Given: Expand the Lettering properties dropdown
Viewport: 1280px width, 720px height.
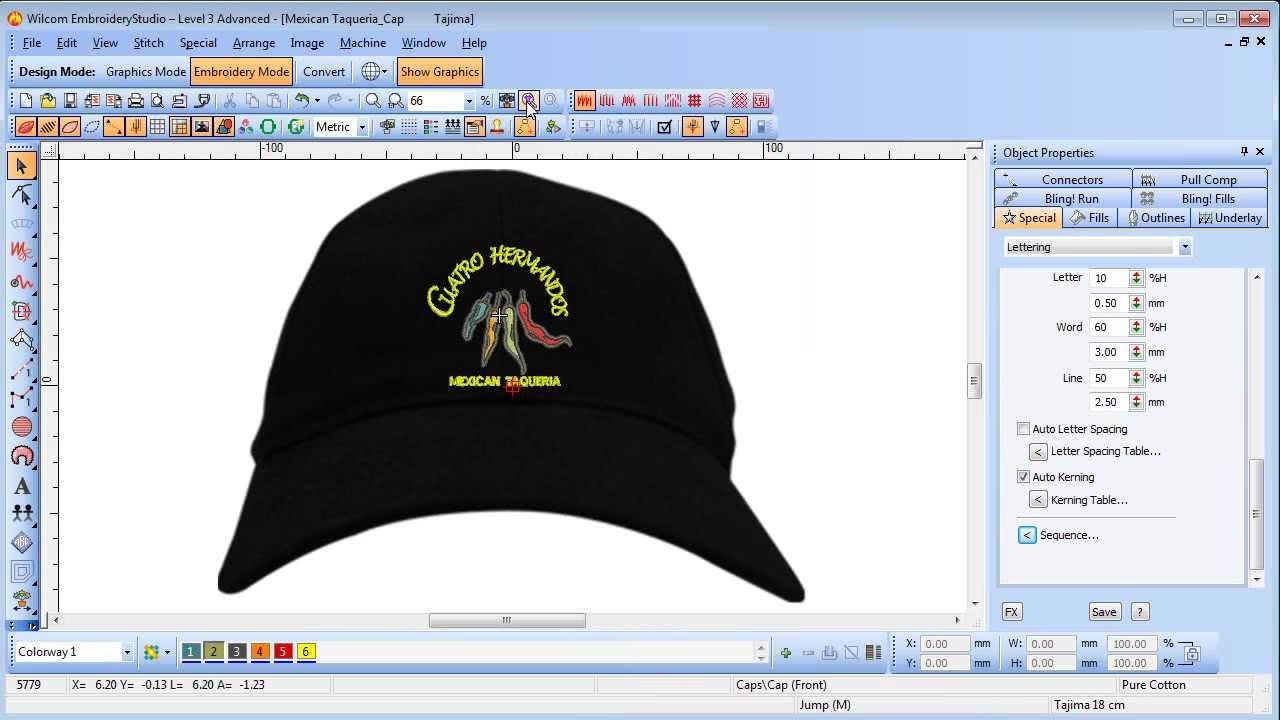Looking at the screenshot, I should 1098,247.
